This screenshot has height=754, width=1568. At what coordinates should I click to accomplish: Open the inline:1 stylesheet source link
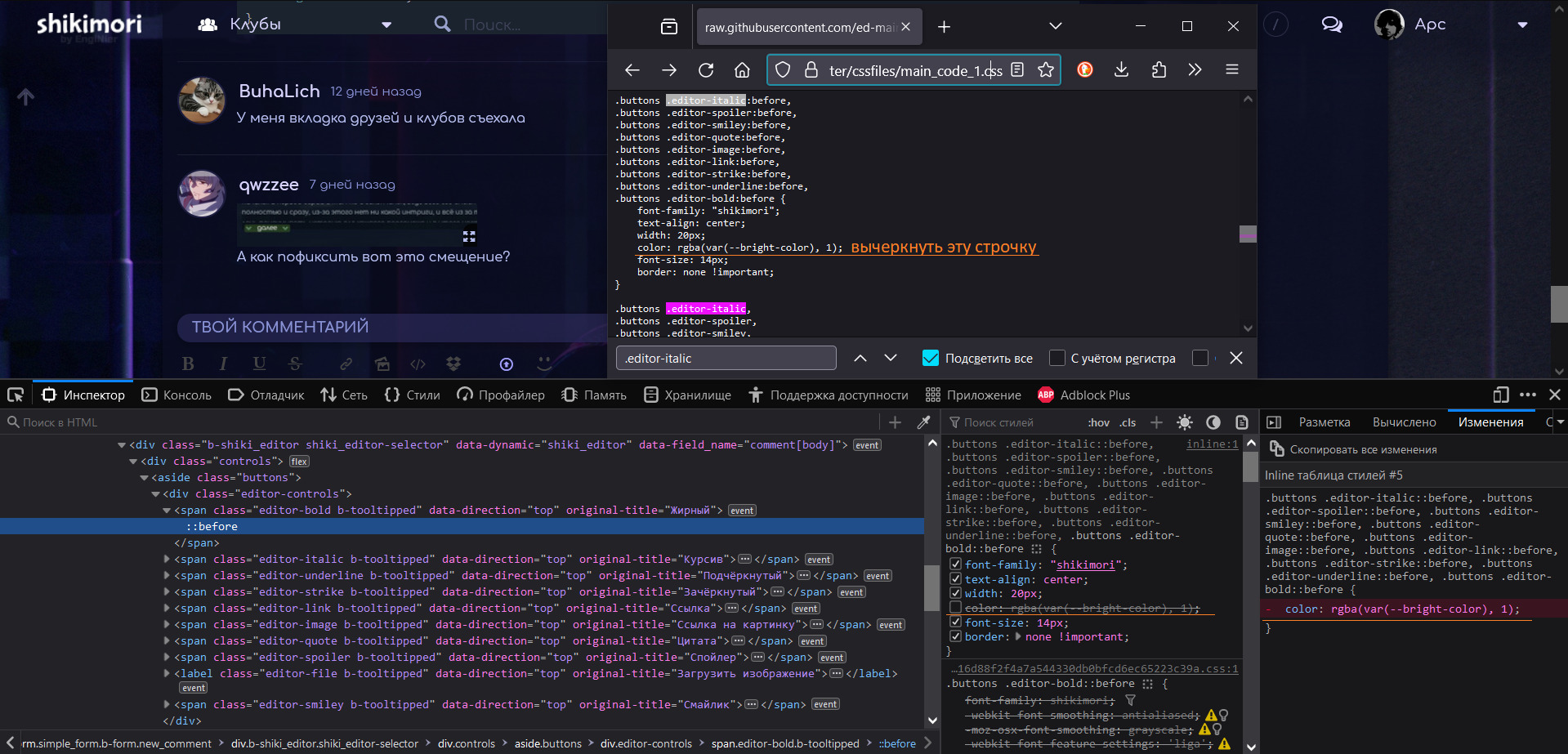pos(1212,444)
